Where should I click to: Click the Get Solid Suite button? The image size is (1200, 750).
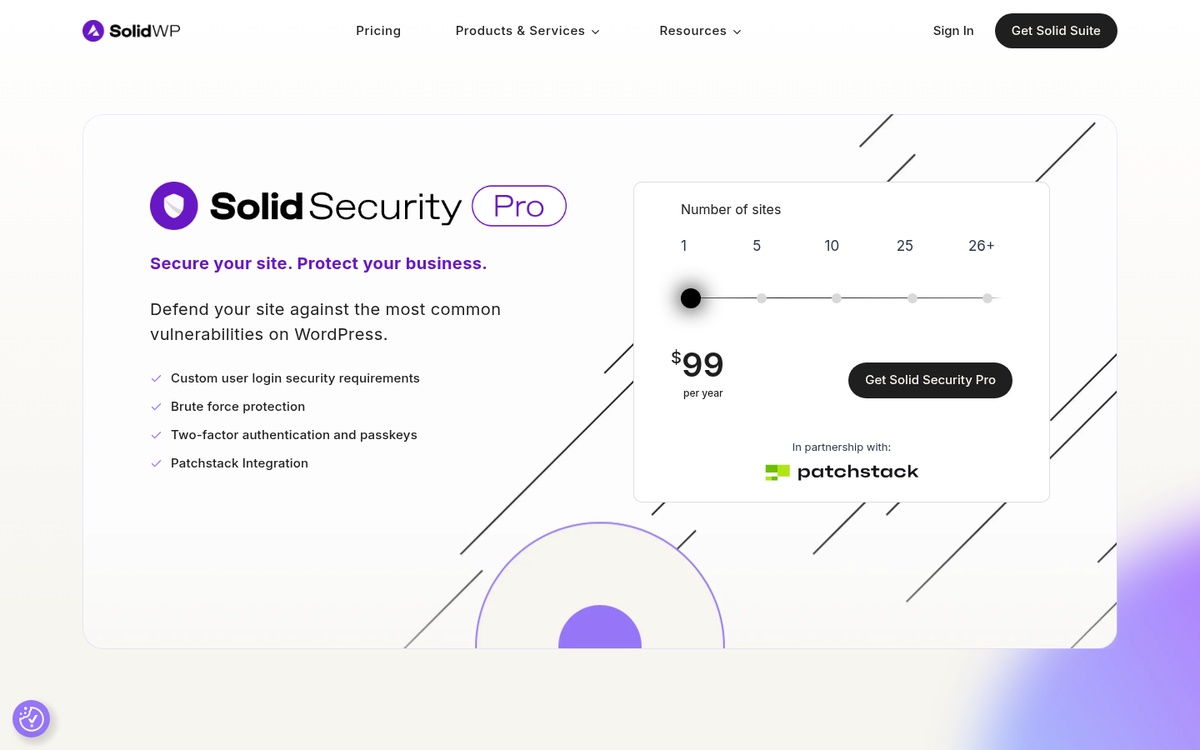click(1056, 30)
